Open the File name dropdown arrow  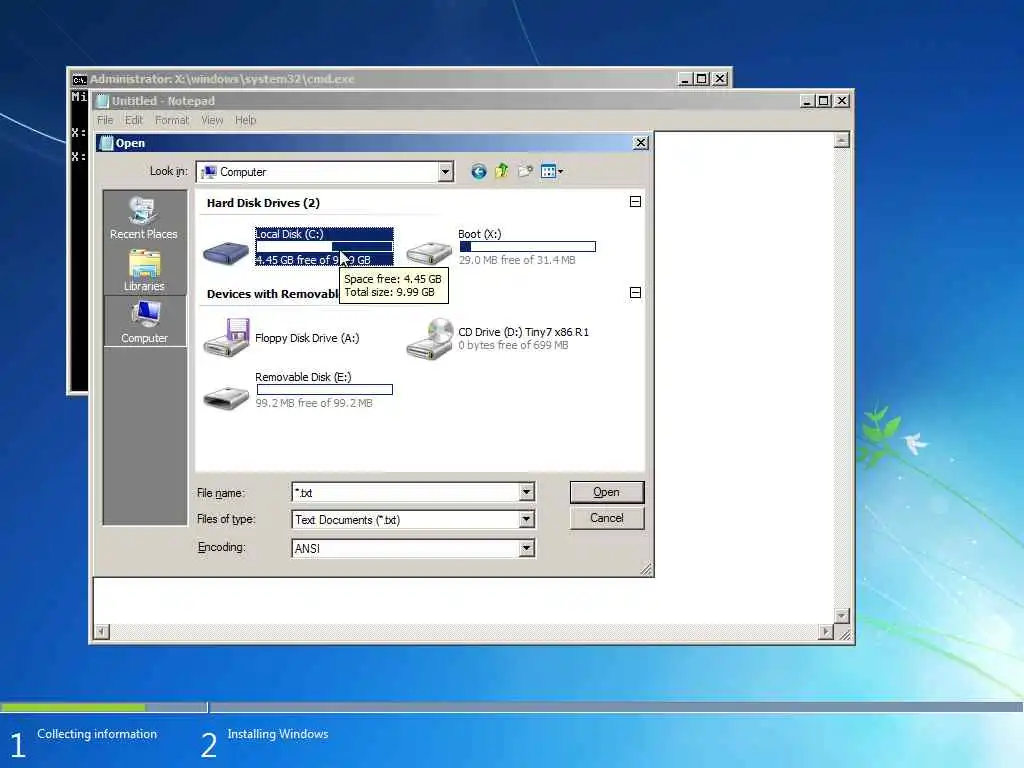(526, 492)
